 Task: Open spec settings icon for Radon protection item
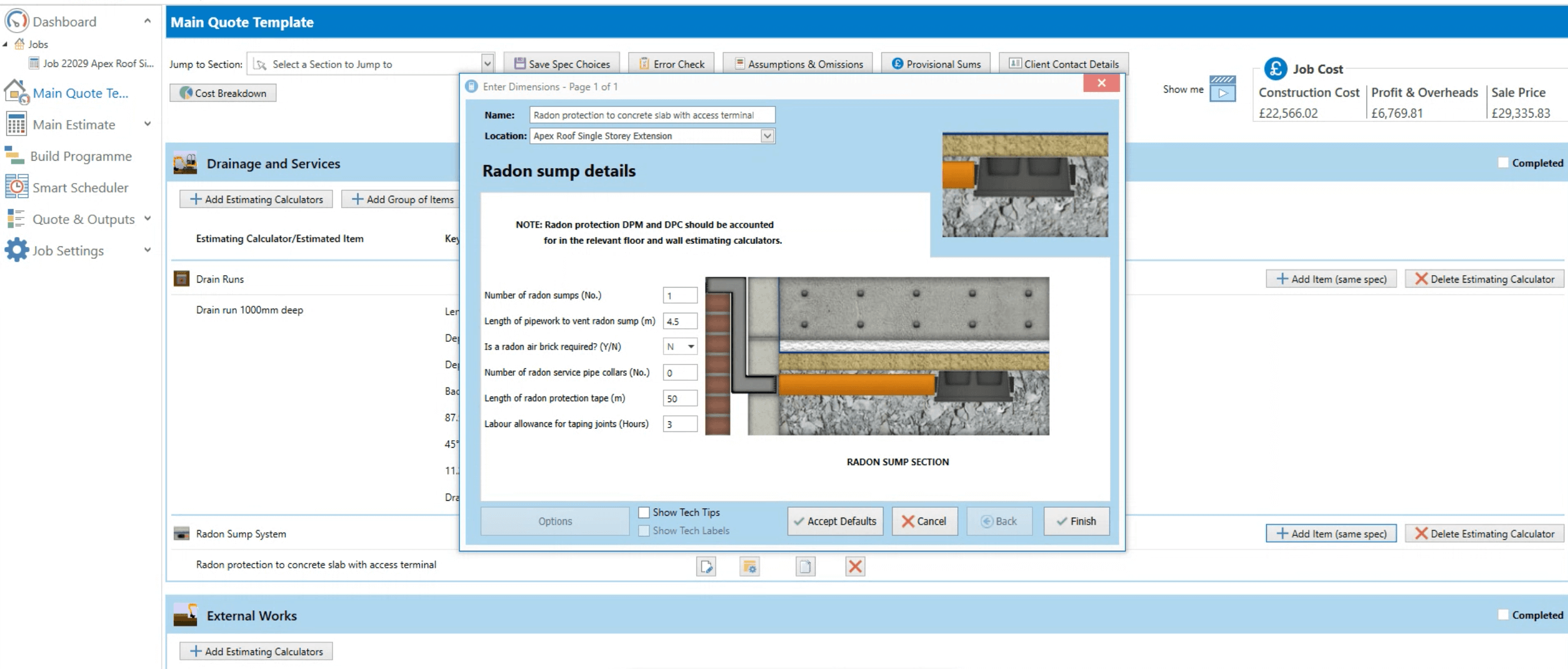click(749, 567)
